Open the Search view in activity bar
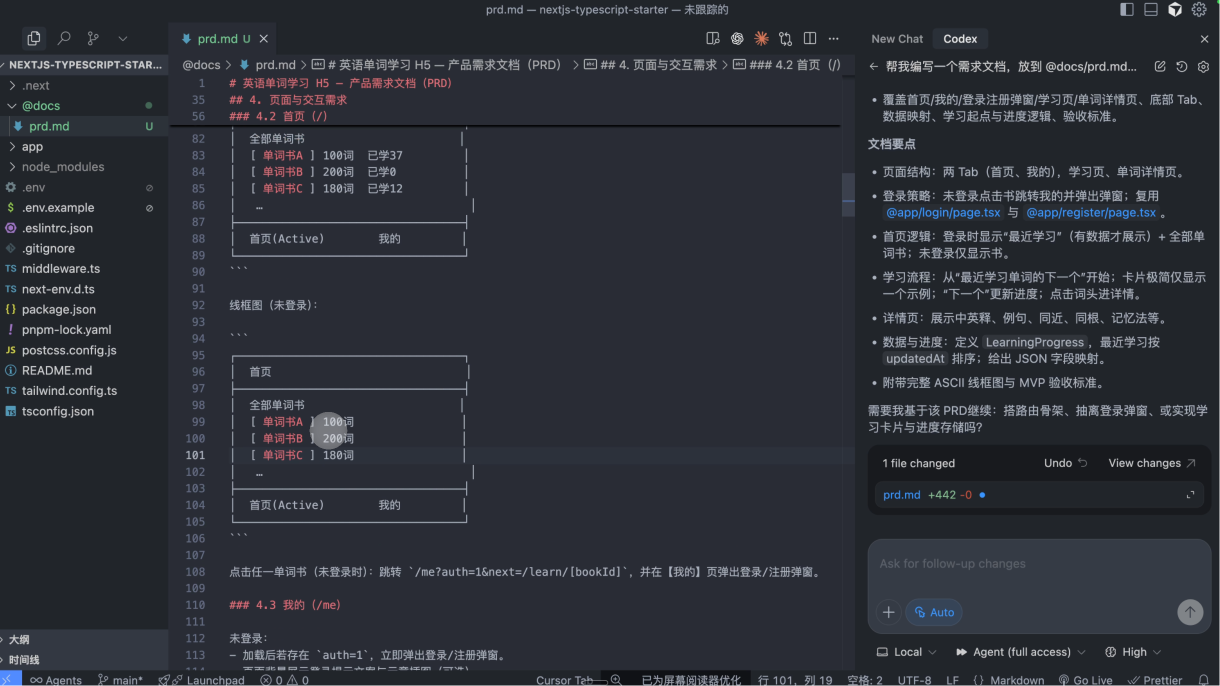This screenshot has height=686, width=1220. point(64,38)
